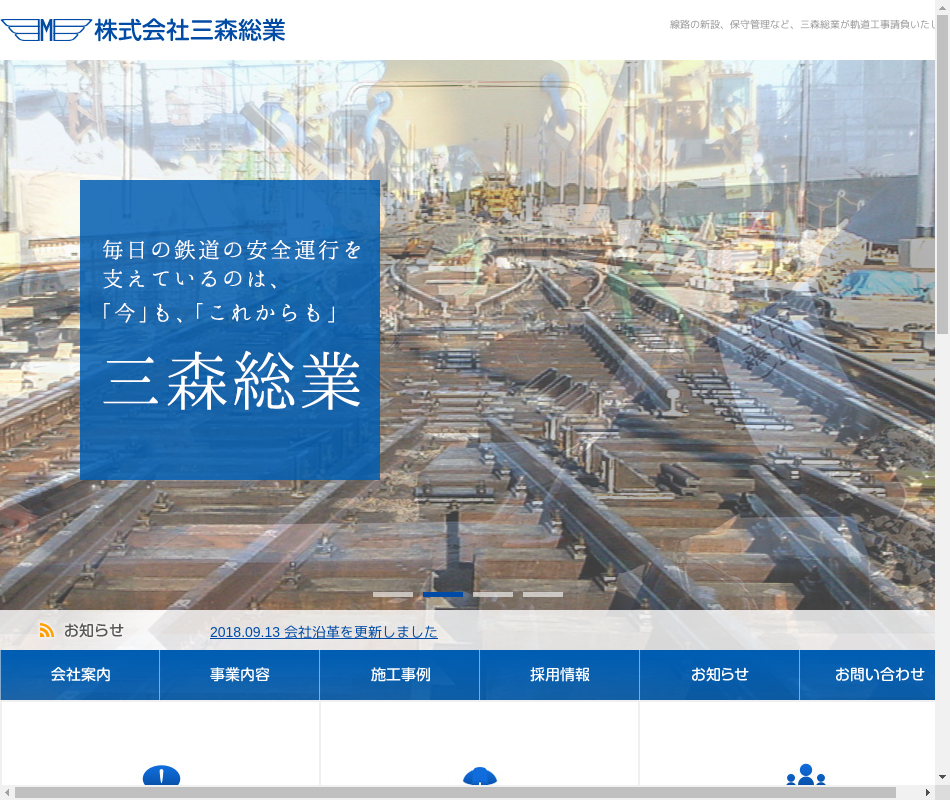The width and height of the screenshot is (950, 800).
Task: Select the active blue second slide indicator
Action: pyautogui.click(x=443, y=594)
